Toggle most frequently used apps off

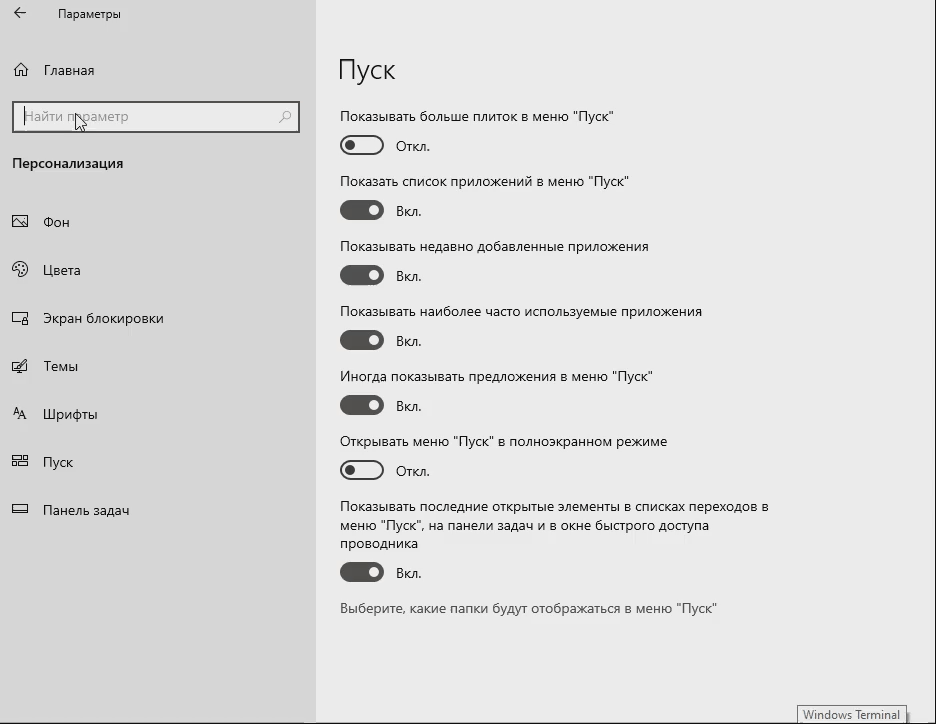coord(362,340)
